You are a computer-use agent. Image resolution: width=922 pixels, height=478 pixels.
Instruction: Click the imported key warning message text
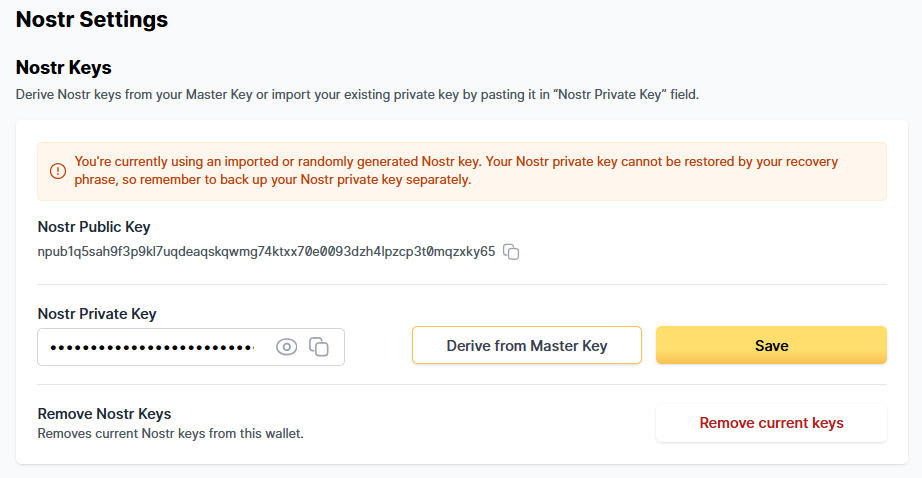tap(456, 171)
